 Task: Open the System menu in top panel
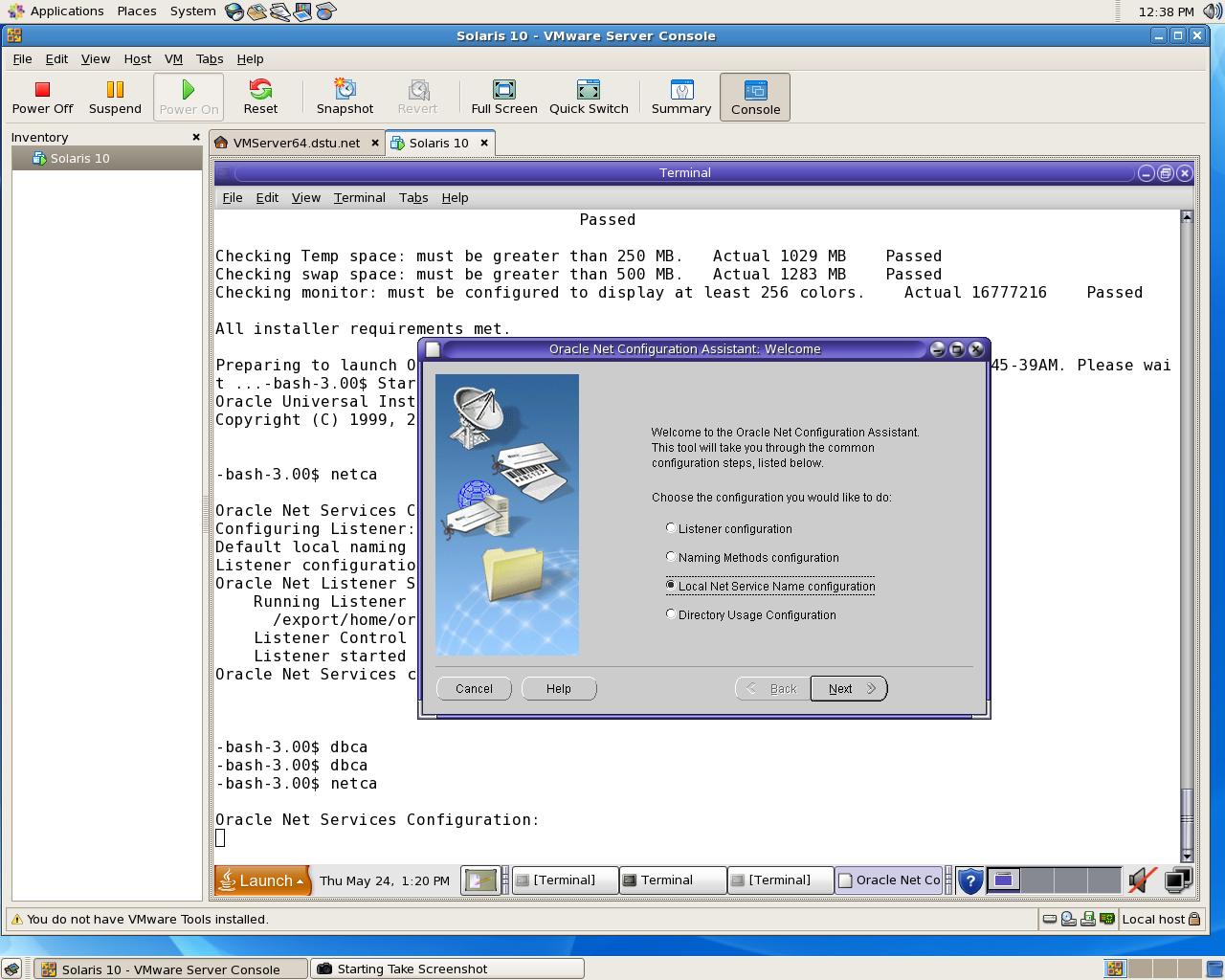192,11
